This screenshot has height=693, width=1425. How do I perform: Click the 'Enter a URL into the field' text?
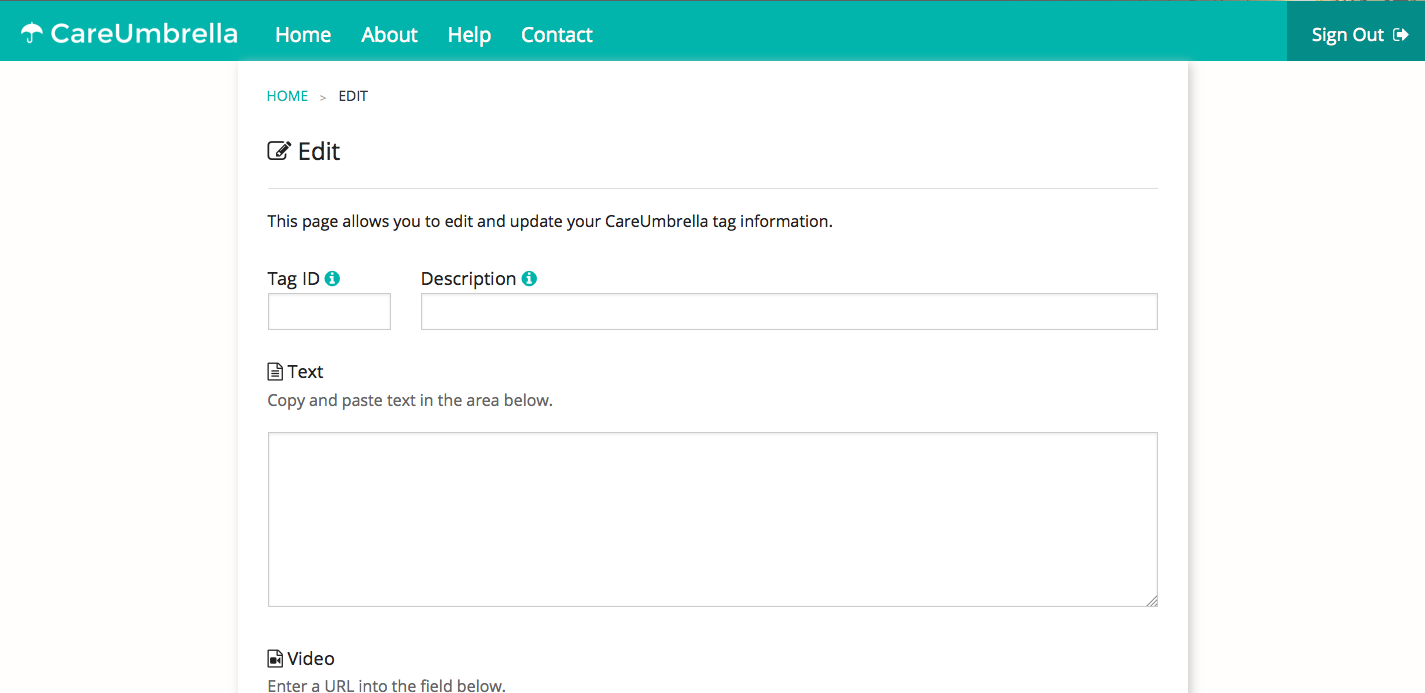(386, 685)
